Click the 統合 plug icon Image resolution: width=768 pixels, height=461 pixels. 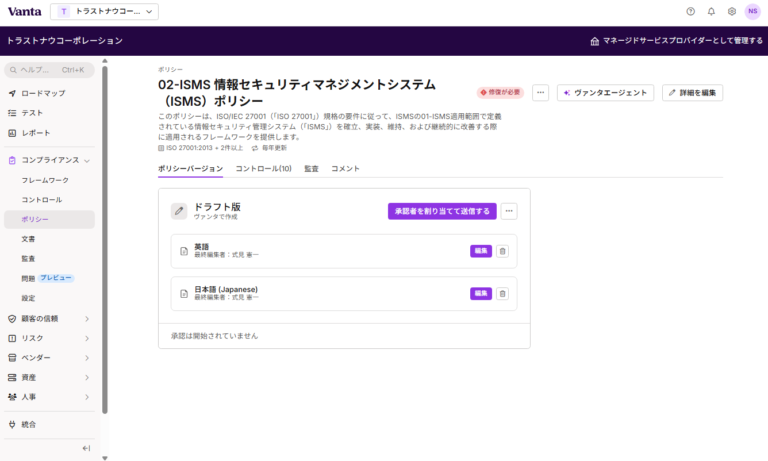[12, 425]
